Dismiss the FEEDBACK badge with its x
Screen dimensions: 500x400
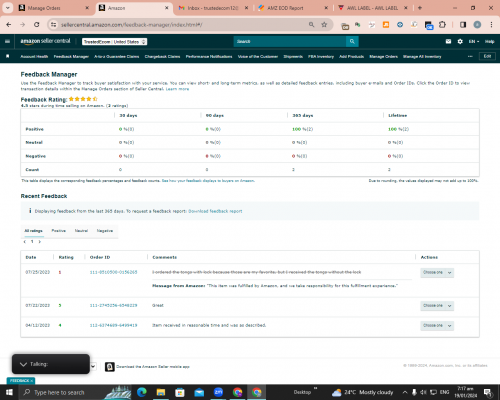(32, 381)
